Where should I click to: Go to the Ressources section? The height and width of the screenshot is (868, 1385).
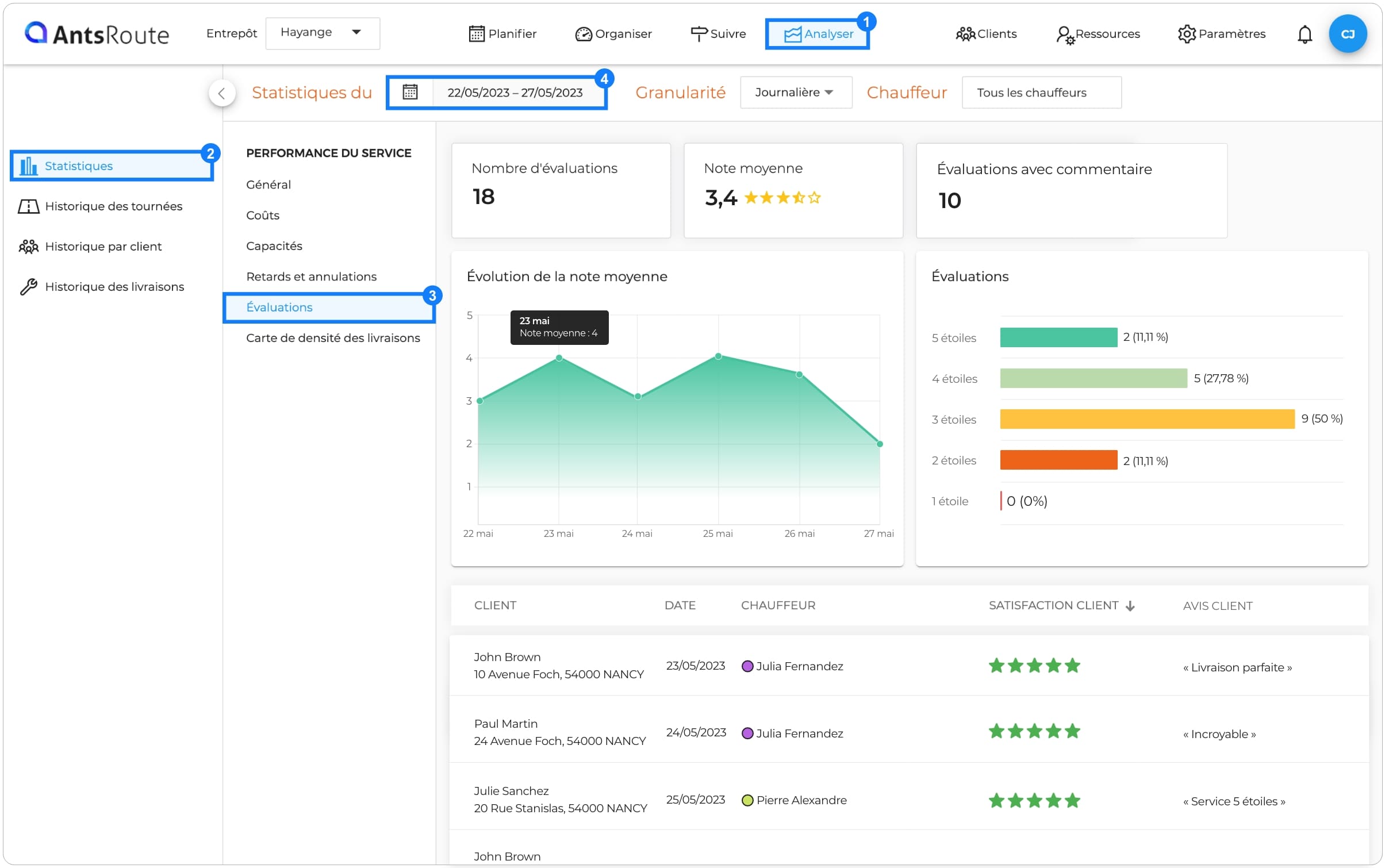coord(1098,34)
